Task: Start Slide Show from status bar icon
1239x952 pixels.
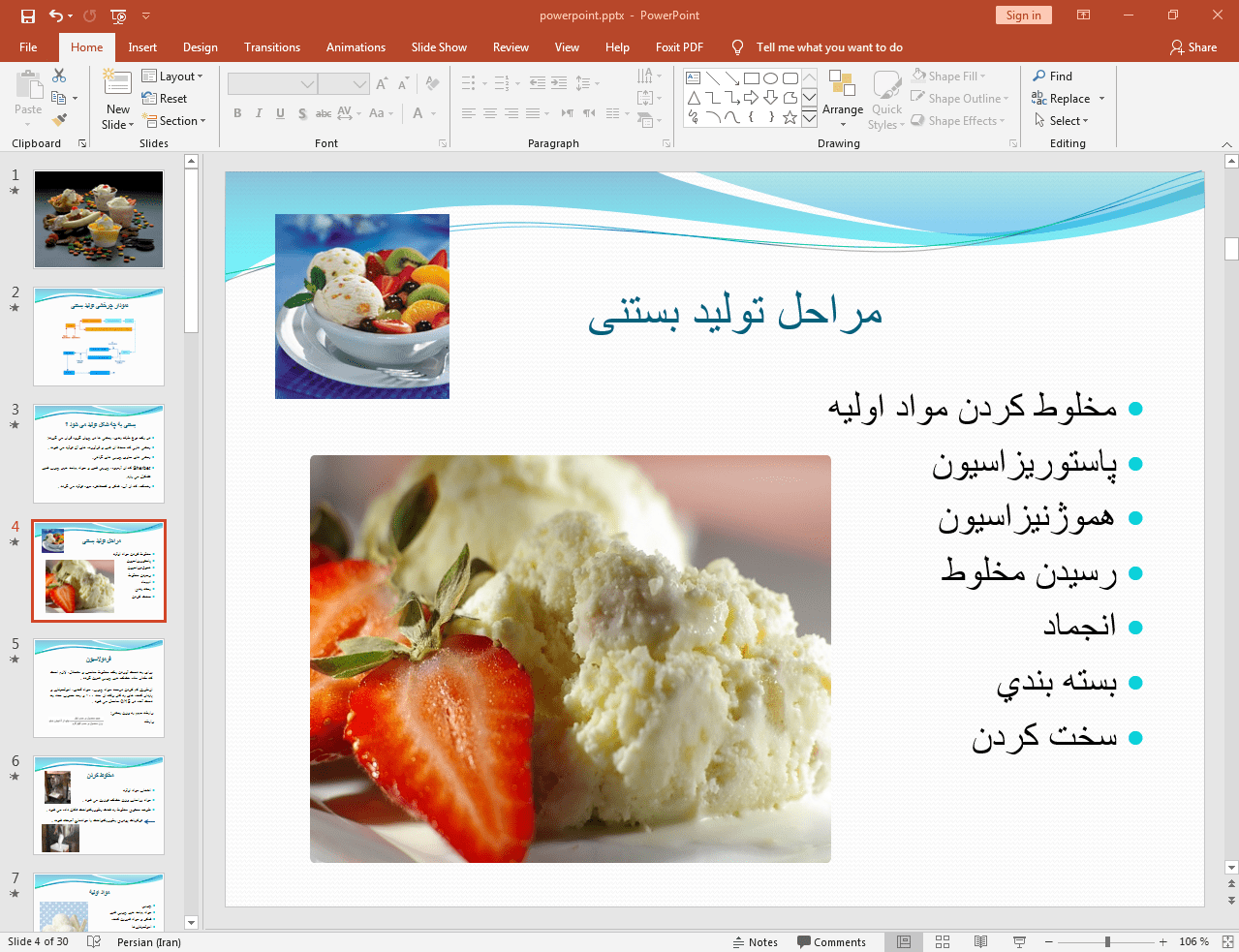Action: point(1019,941)
